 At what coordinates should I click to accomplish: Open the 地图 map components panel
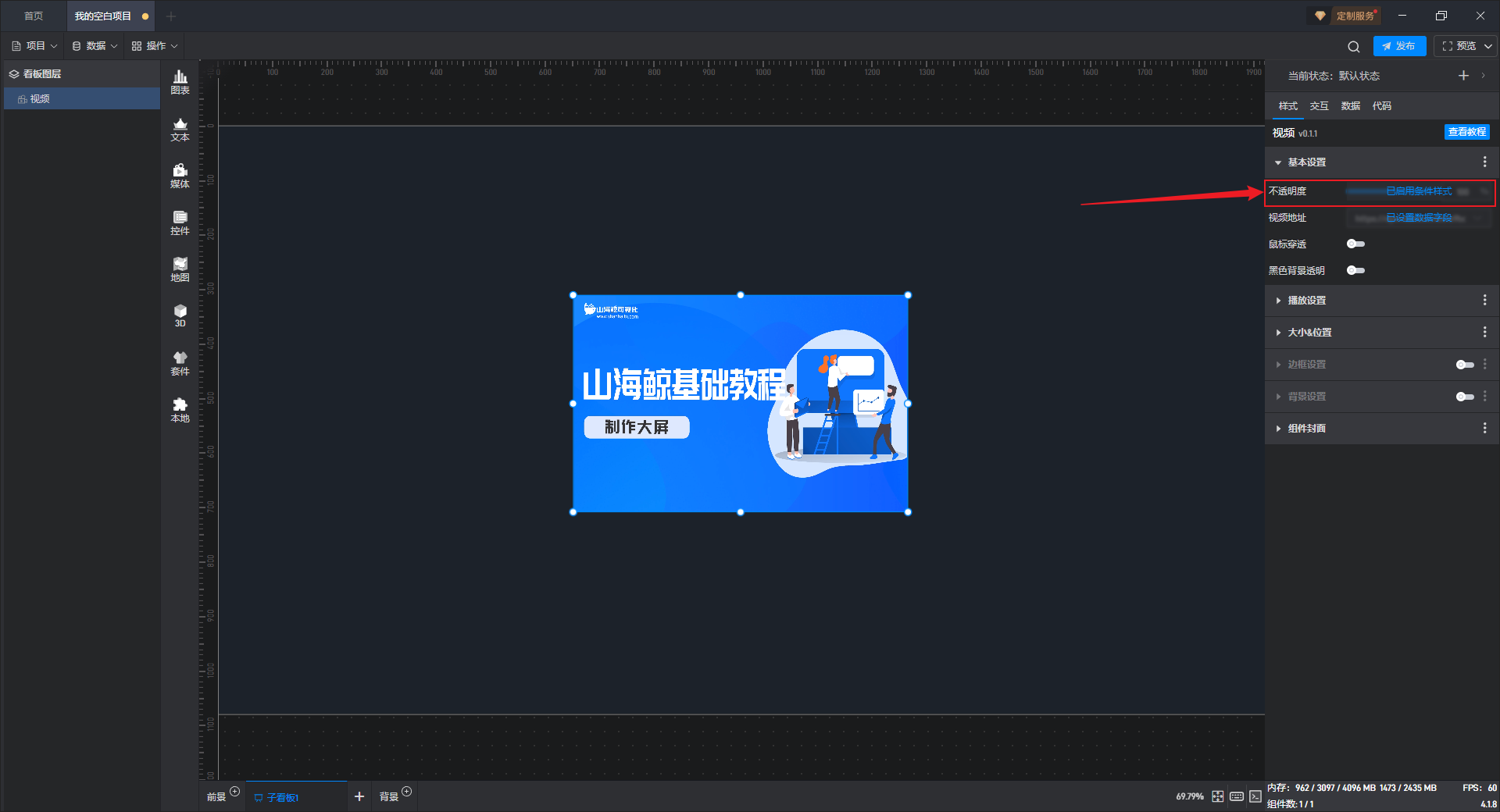(180, 269)
